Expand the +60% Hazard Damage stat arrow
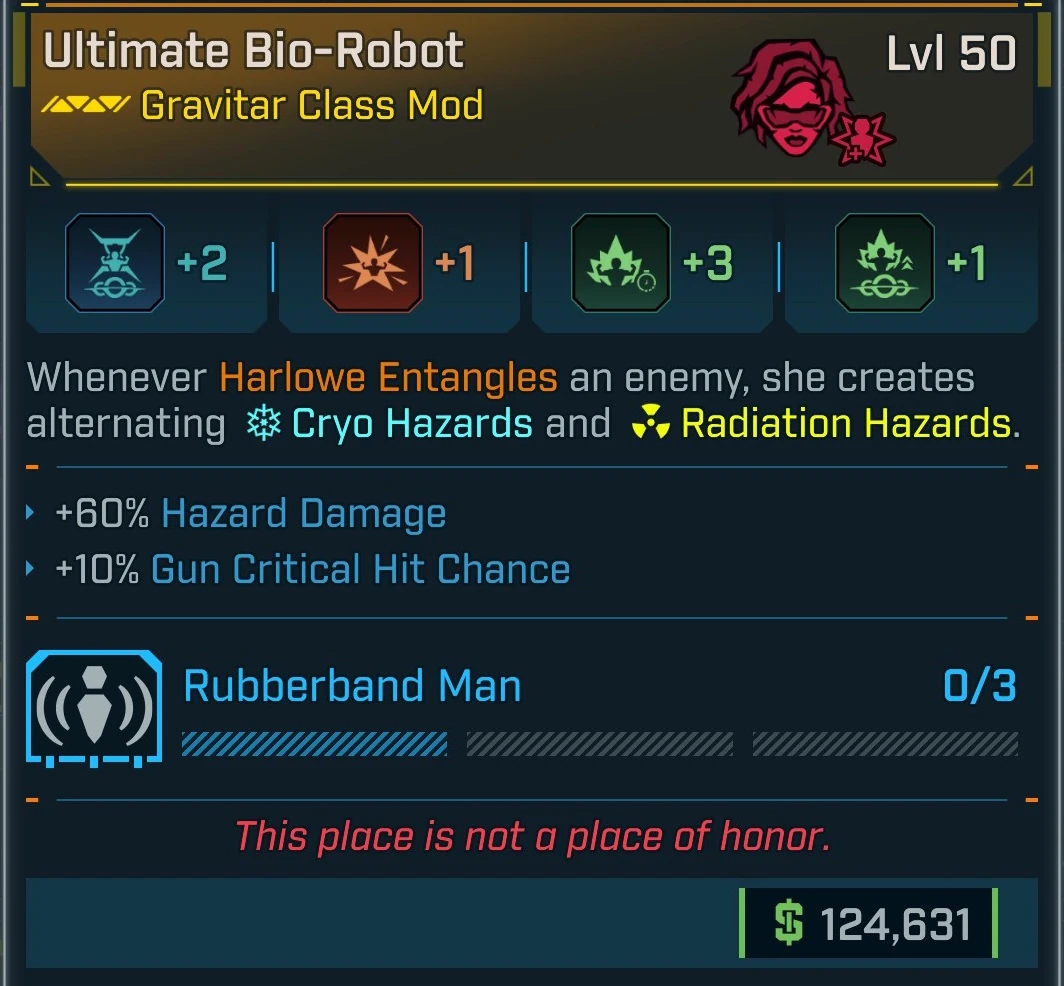This screenshot has width=1064, height=986. pos(30,512)
